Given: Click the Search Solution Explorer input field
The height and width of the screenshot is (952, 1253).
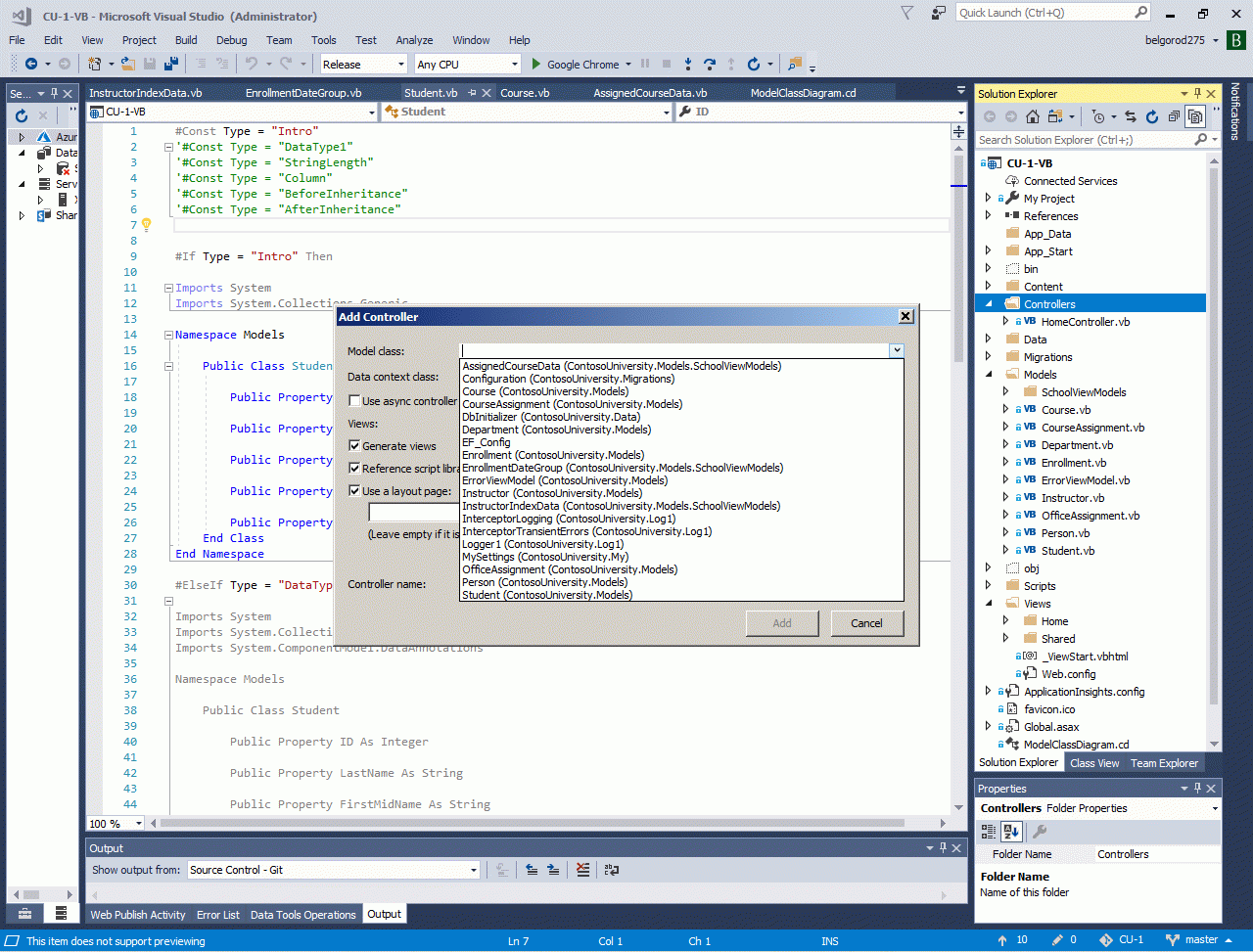Looking at the screenshot, I should click(1084, 140).
